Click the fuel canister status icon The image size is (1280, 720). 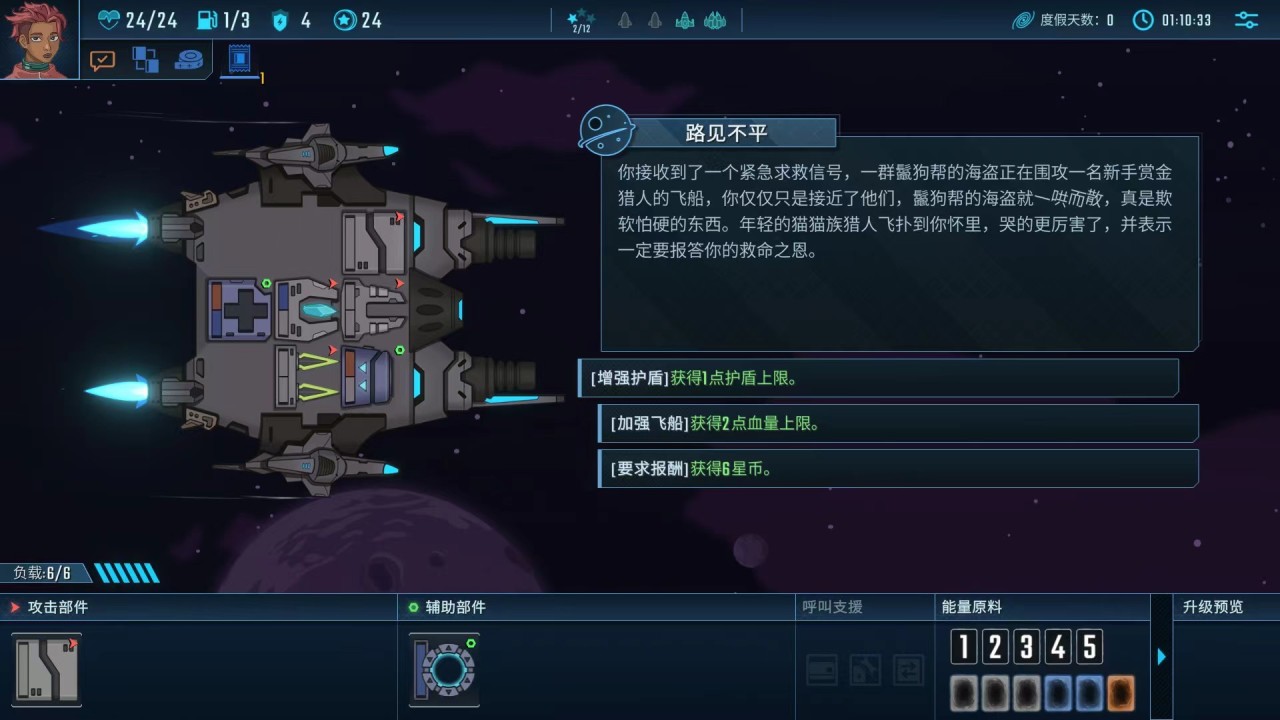pyautogui.click(x=207, y=20)
